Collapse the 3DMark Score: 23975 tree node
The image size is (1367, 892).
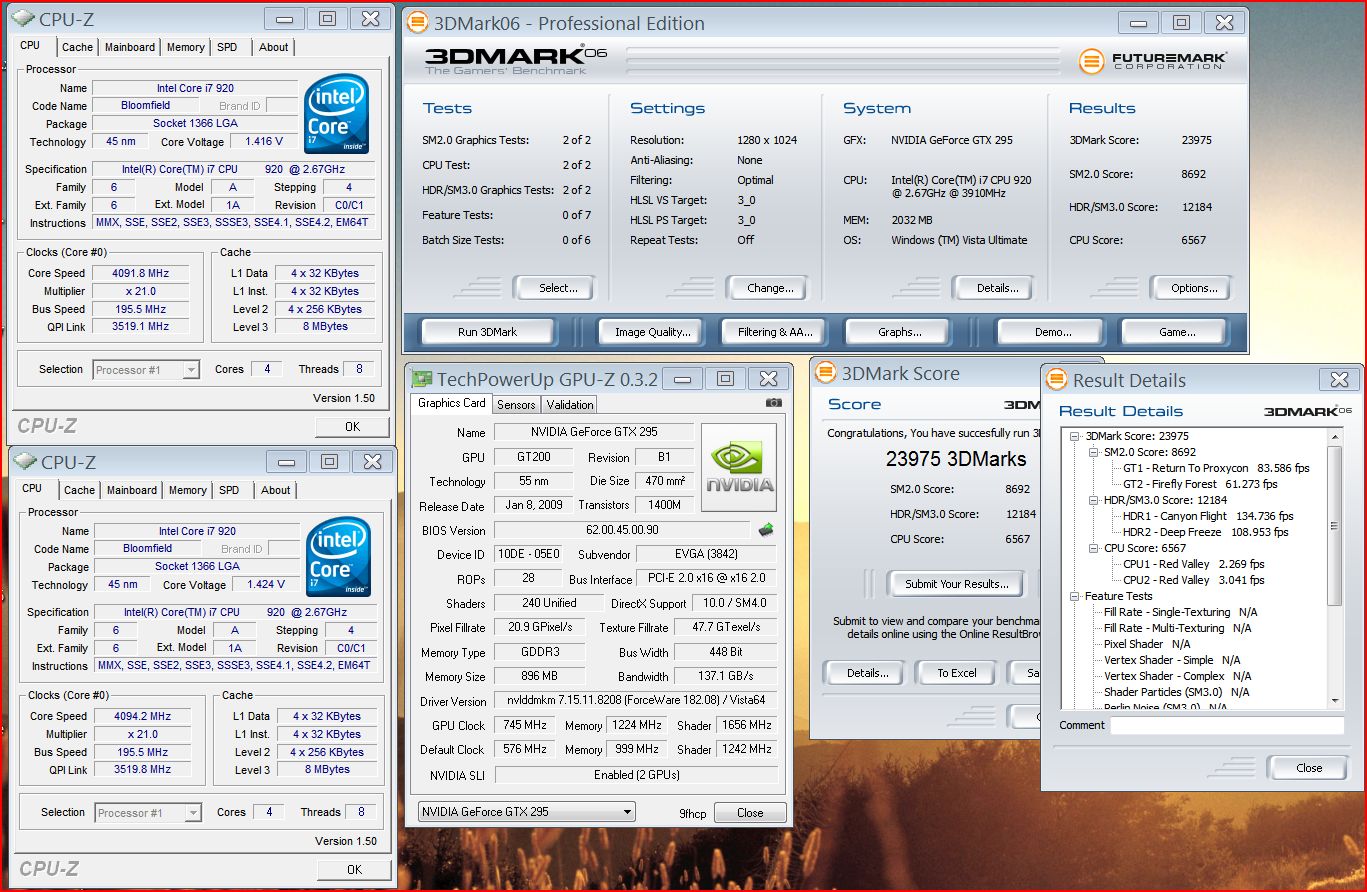(1075, 436)
